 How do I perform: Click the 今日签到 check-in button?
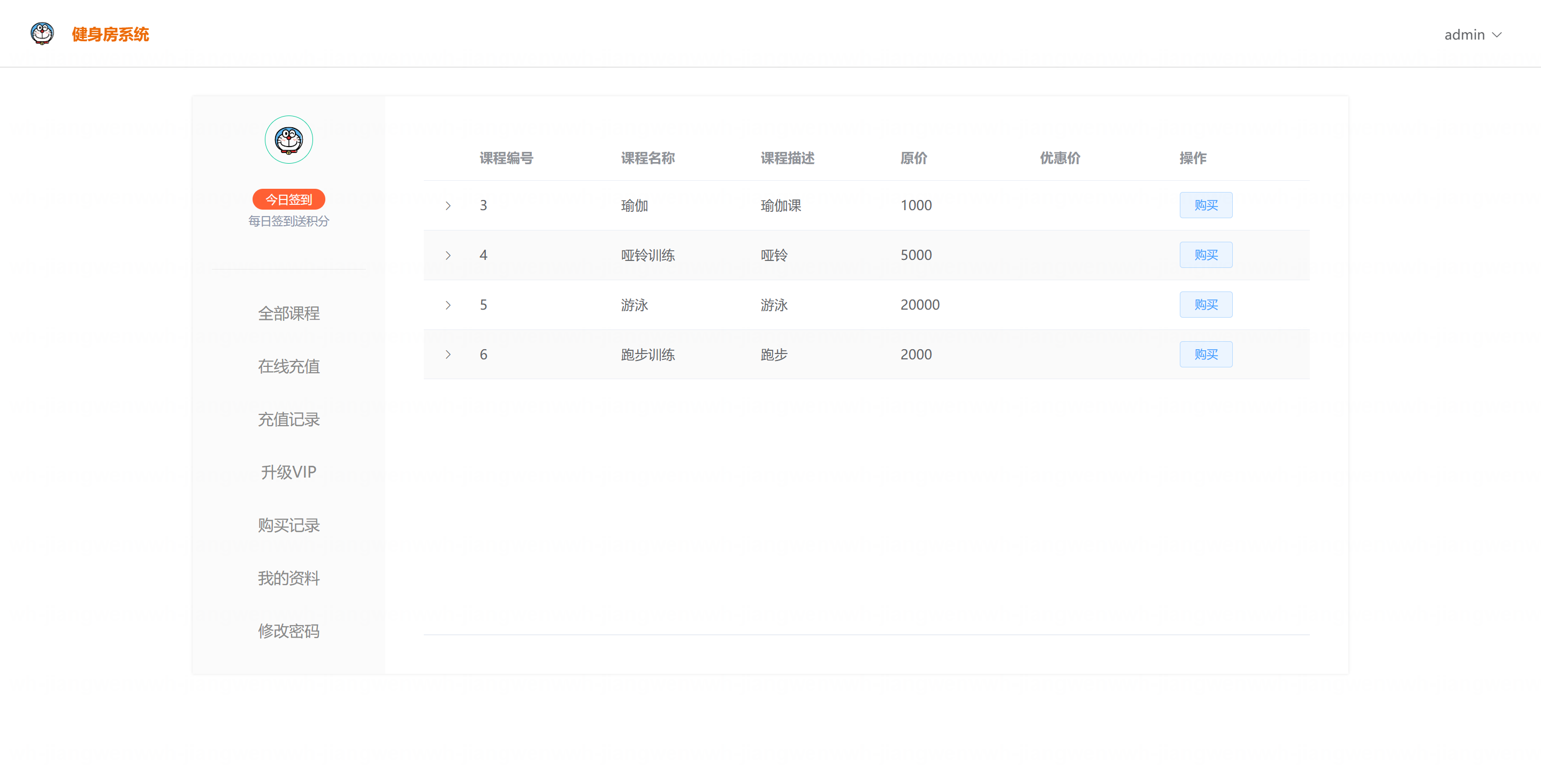[x=288, y=199]
